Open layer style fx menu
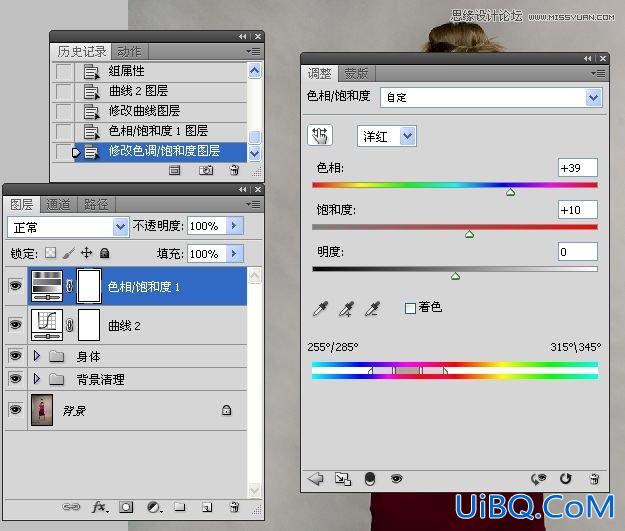Screen dimensions: 625x531 click(99, 507)
